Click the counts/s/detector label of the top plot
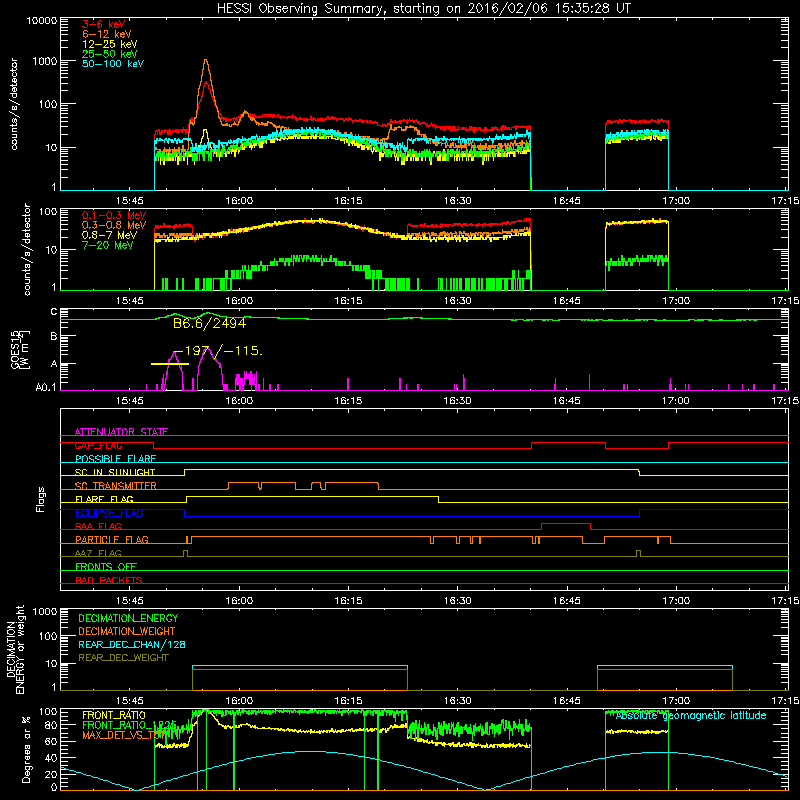Screen dimensions: 800x800 [14, 104]
